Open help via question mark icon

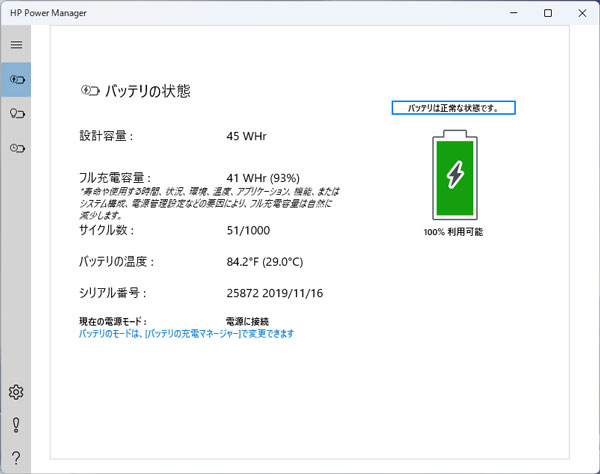click(x=16, y=458)
